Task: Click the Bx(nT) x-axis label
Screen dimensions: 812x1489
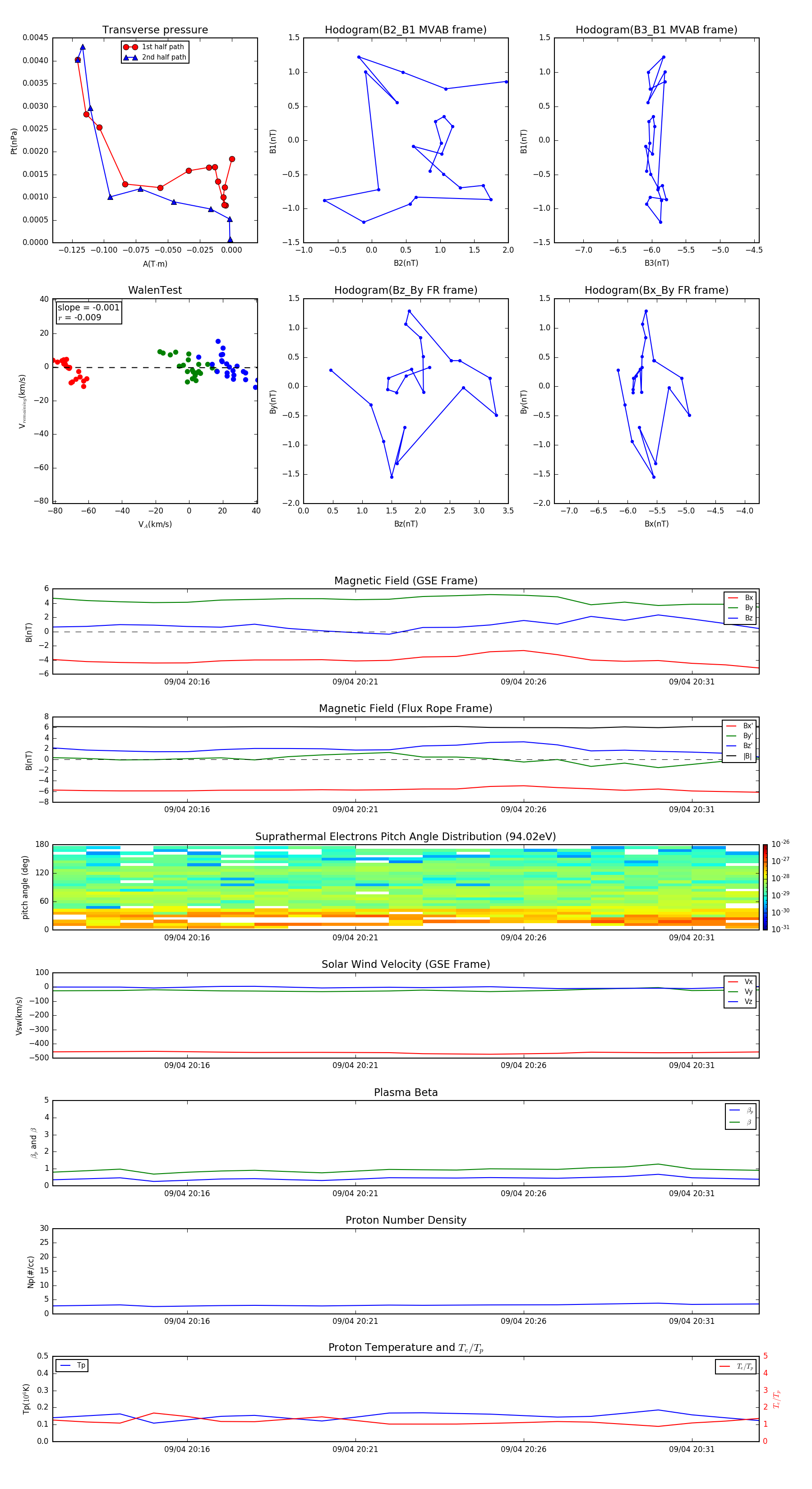Action: [x=656, y=524]
